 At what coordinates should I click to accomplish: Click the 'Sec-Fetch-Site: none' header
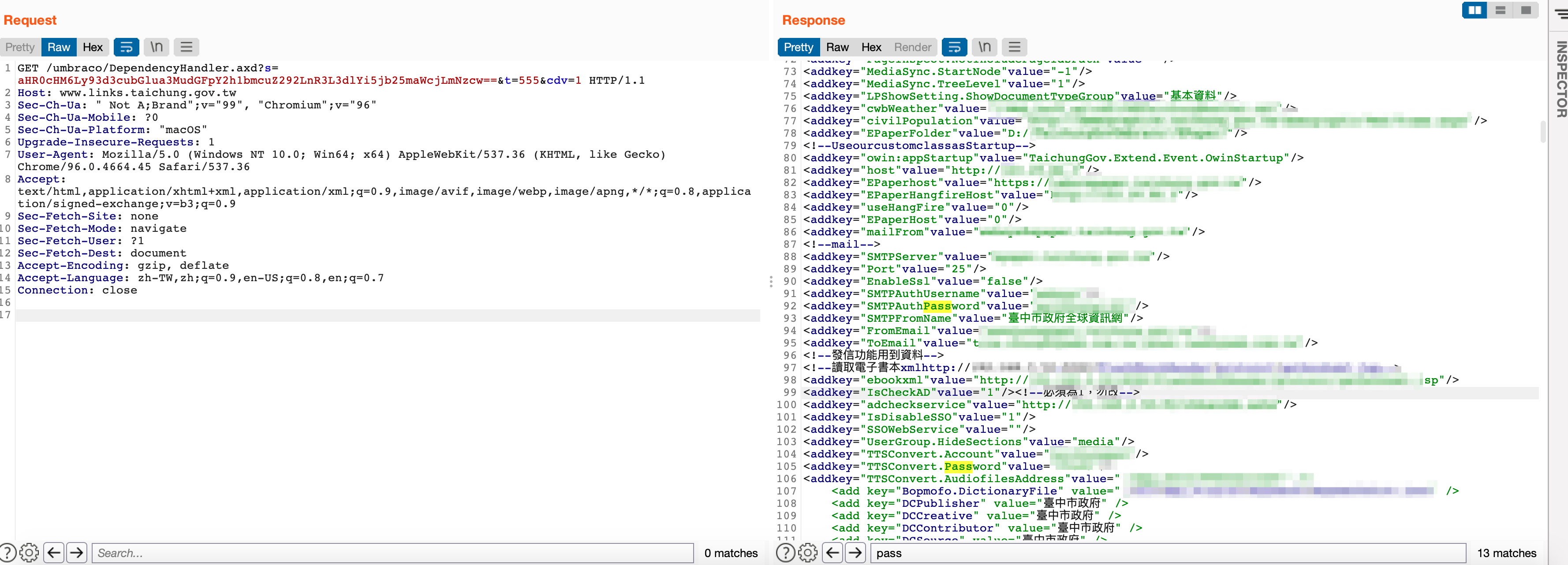pos(88,216)
